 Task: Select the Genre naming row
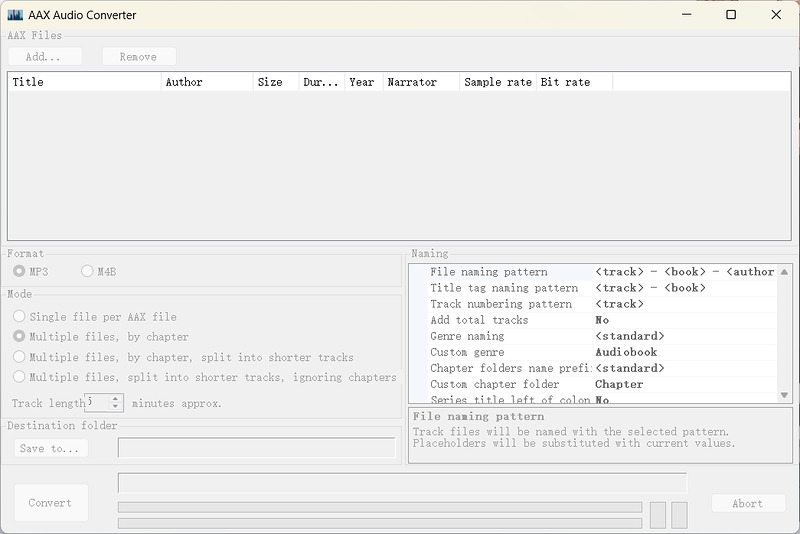pos(602,336)
